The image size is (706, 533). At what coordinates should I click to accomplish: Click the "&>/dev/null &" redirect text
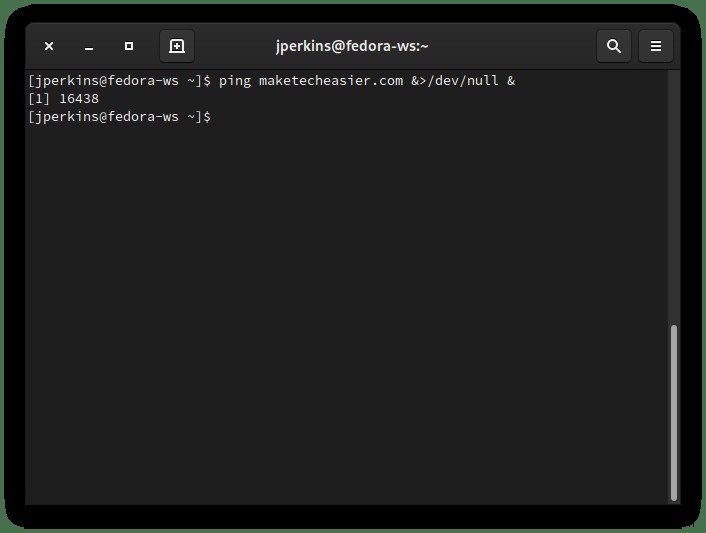(x=463, y=81)
